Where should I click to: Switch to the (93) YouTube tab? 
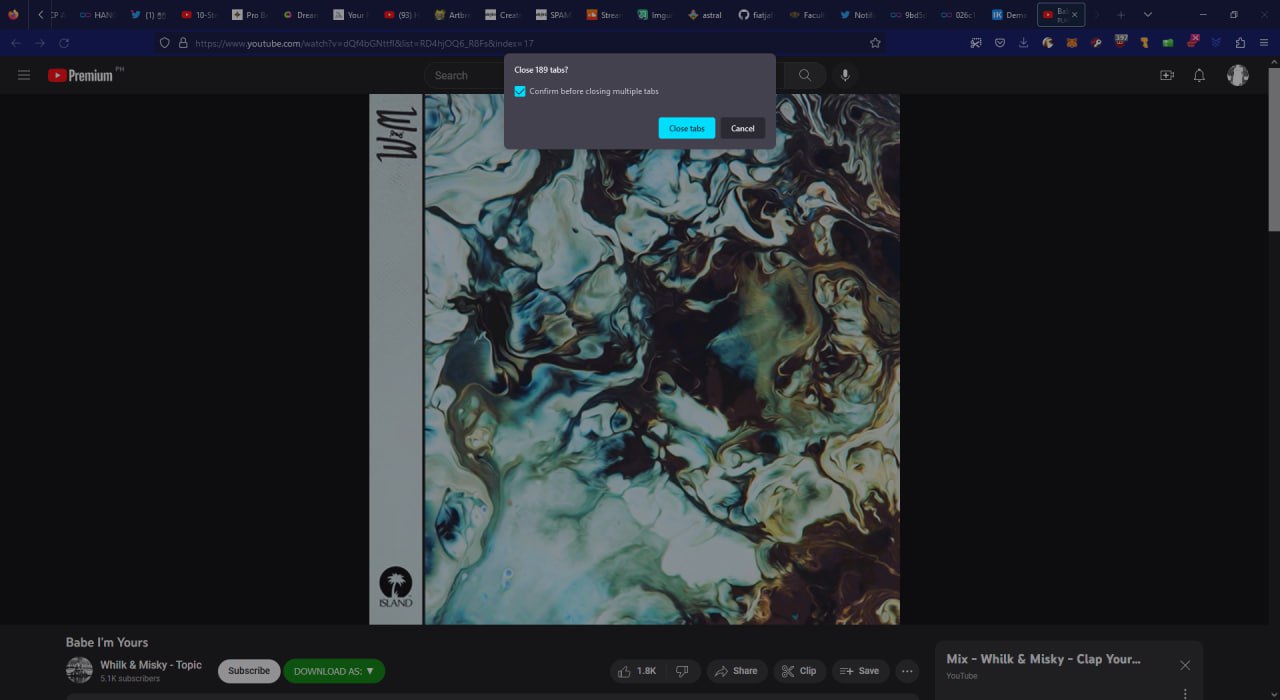tap(402, 15)
